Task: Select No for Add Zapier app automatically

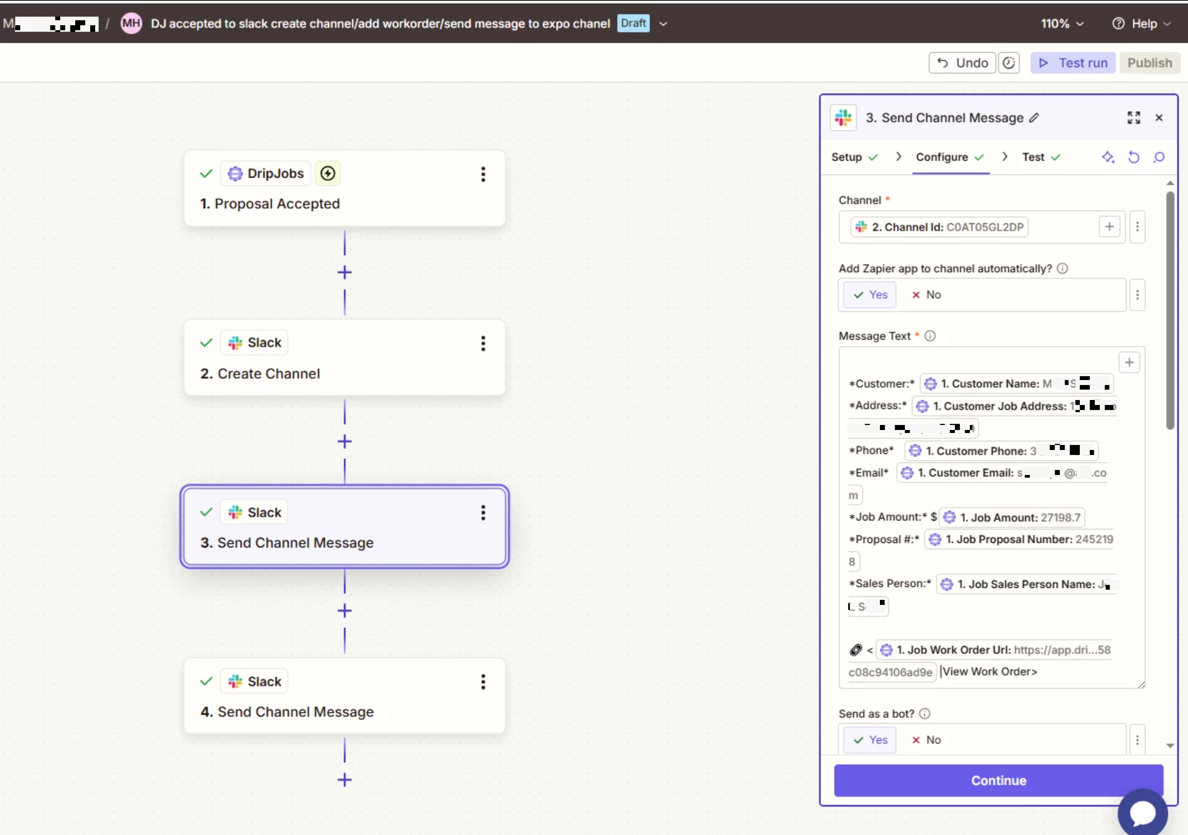Action: click(926, 295)
